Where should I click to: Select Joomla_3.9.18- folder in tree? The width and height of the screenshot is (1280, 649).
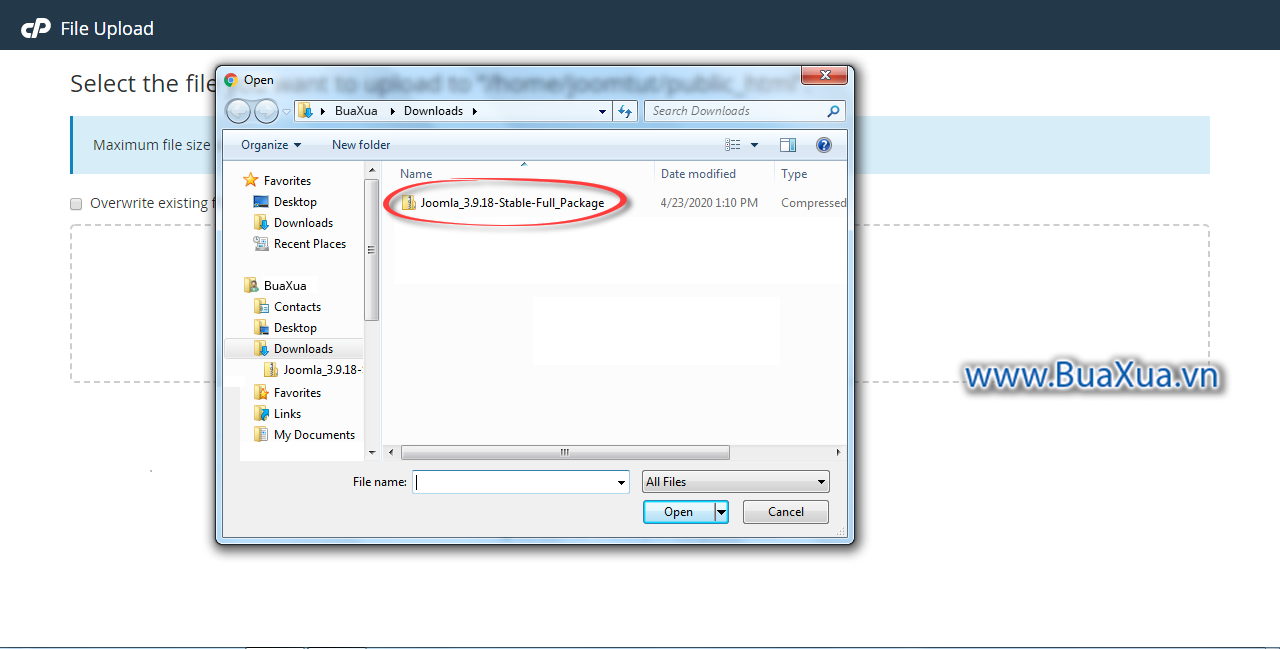[x=322, y=370]
